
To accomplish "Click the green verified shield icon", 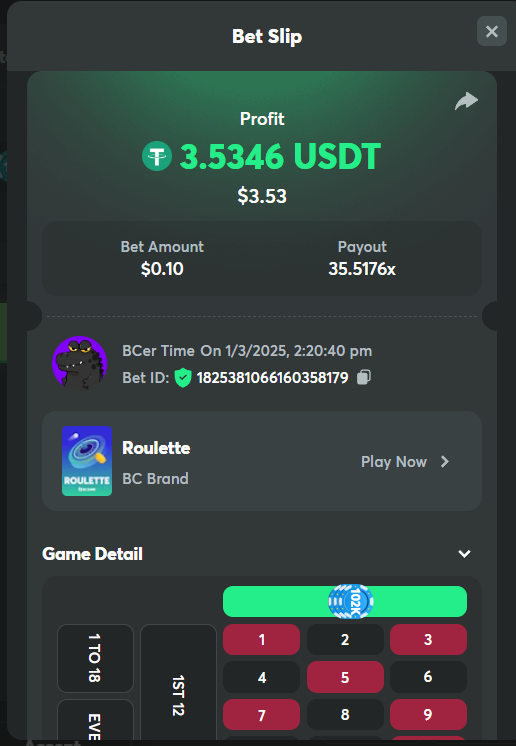I will coord(183,378).
